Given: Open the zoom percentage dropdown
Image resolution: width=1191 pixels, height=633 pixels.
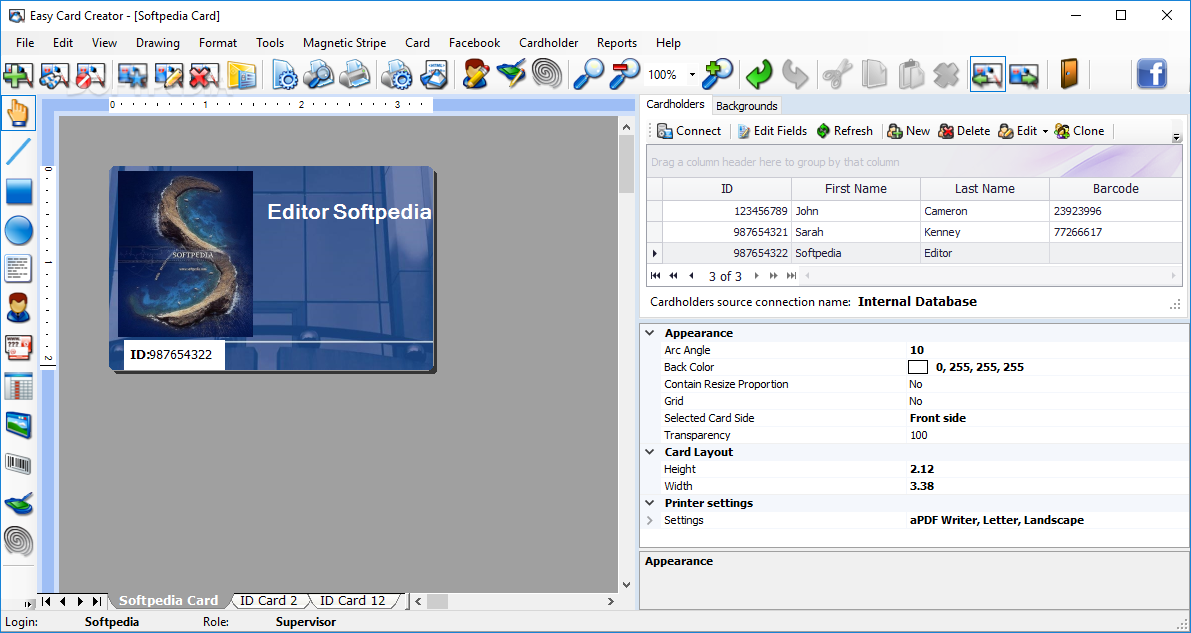Looking at the screenshot, I should [x=692, y=74].
